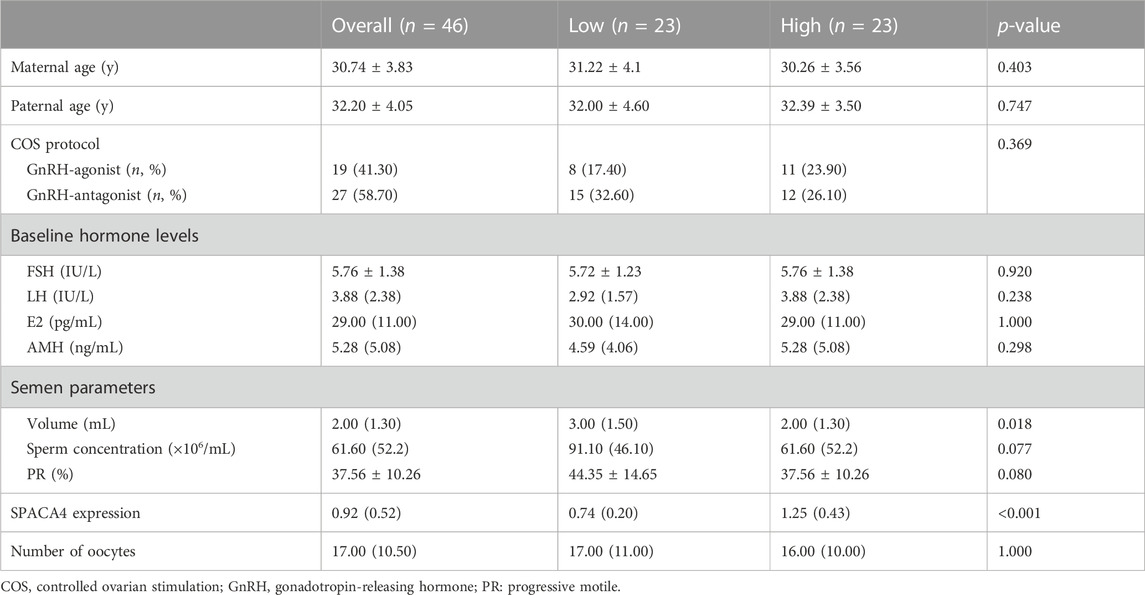The image size is (1145, 595).
Task: Select the Paternal age (y) row label
Action: coord(62,107)
